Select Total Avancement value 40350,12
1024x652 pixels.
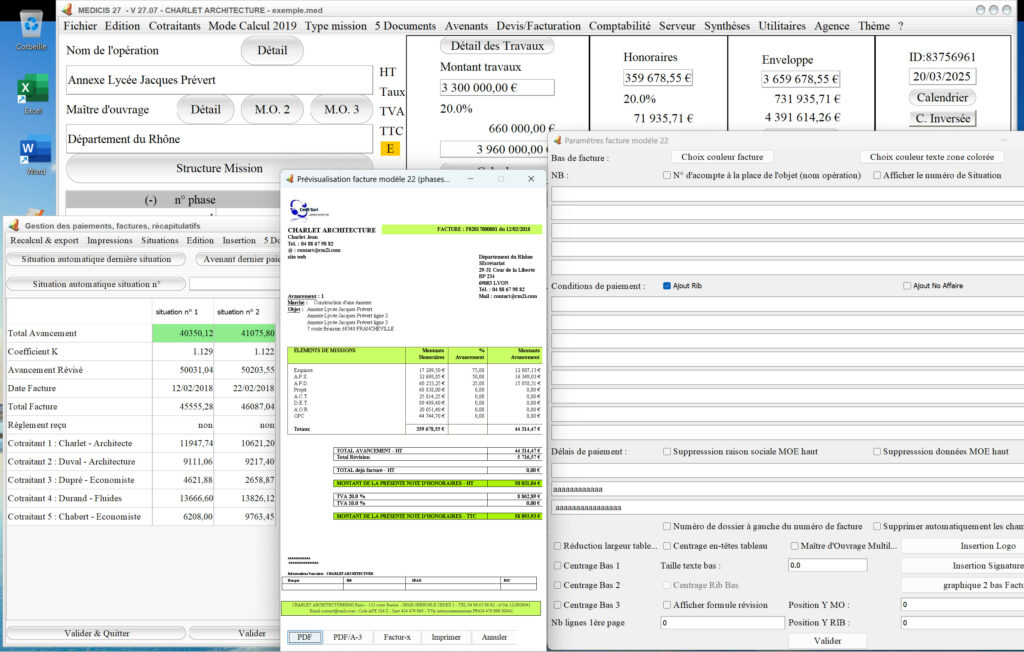(184, 333)
